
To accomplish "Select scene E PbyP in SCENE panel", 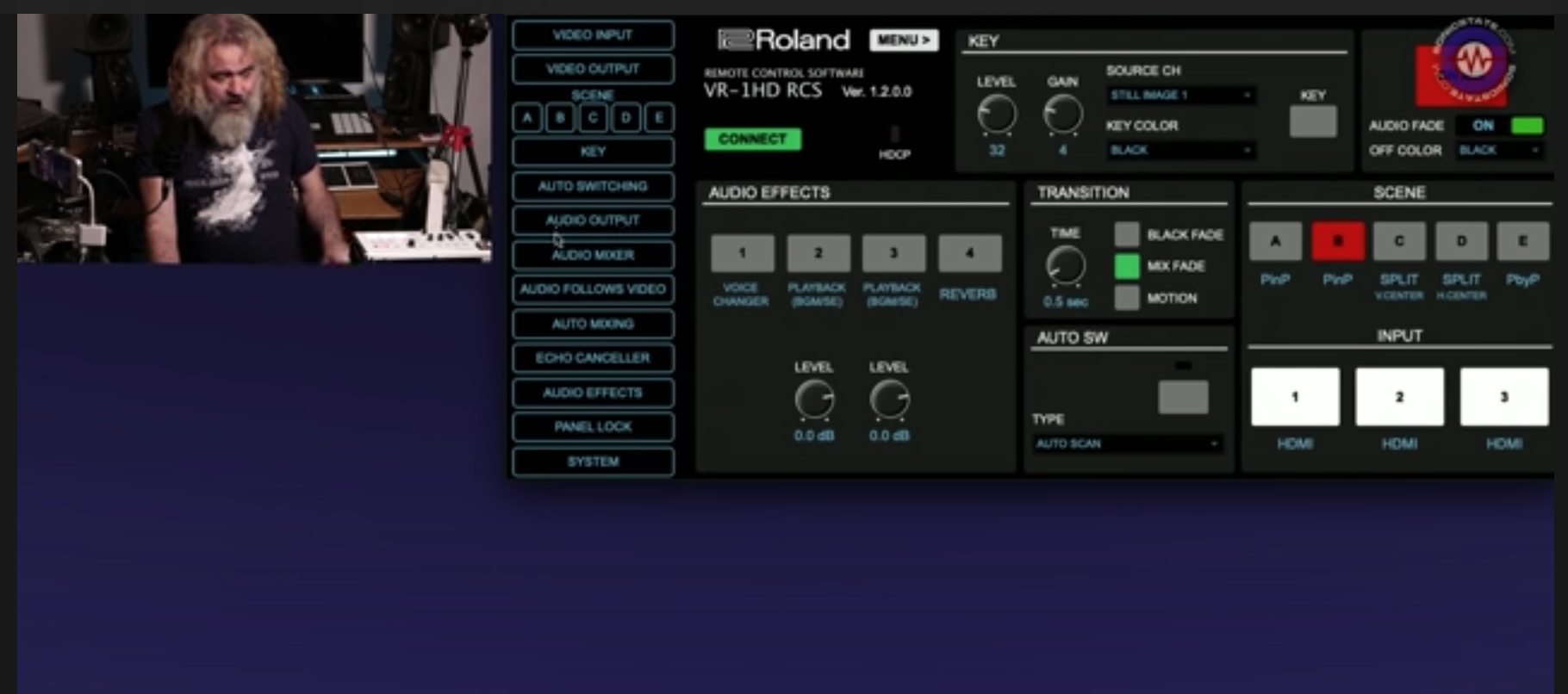I will tap(1523, 241).
